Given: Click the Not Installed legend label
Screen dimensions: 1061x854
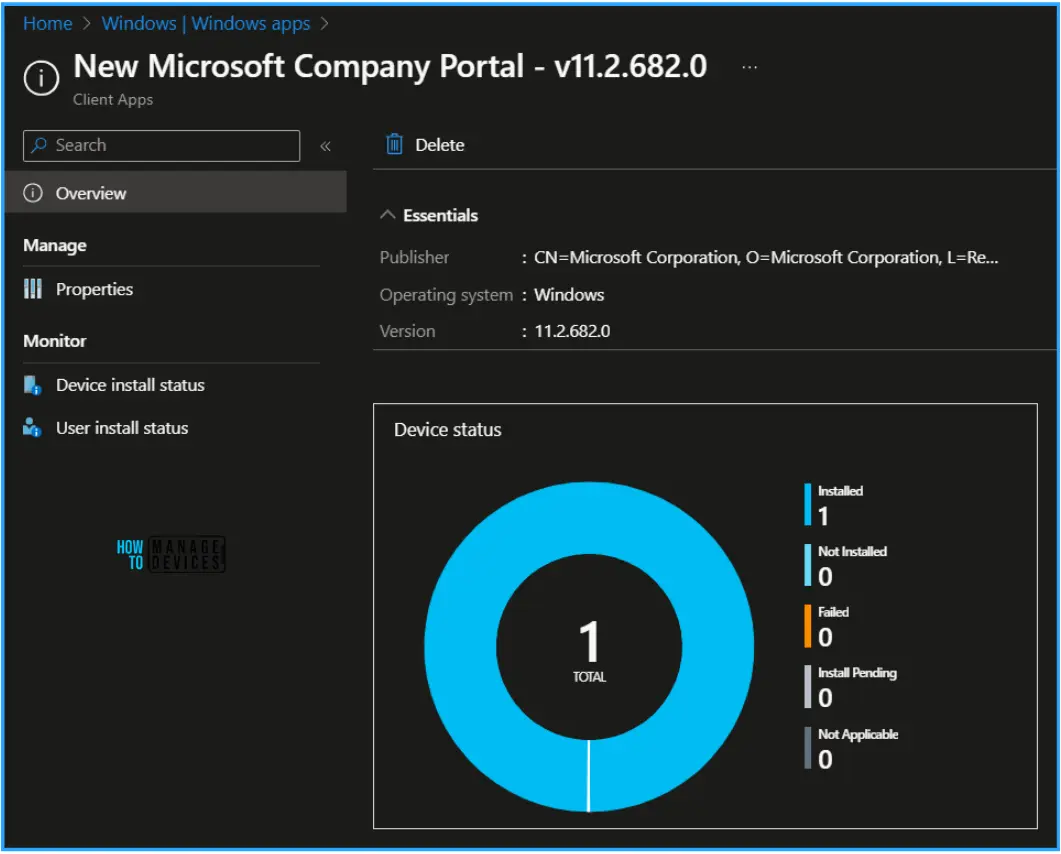Looking at the screenshot, I should click(852, 552).
